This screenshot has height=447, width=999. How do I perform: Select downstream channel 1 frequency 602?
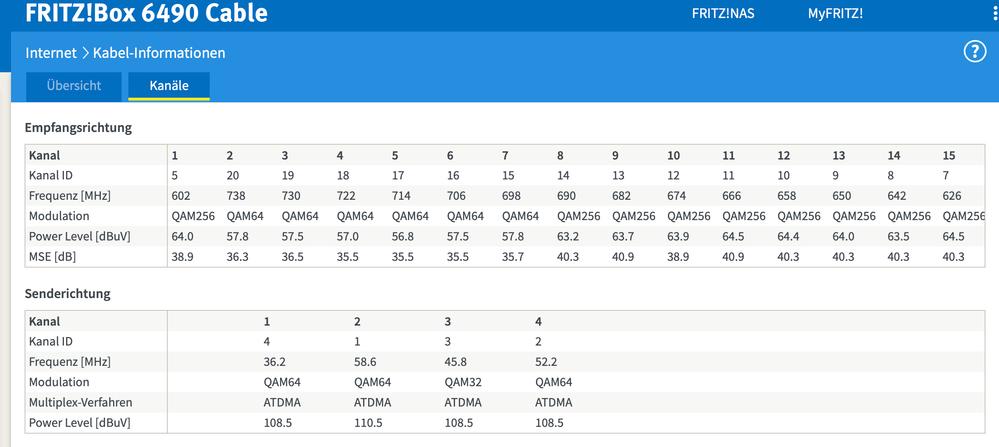181,195
